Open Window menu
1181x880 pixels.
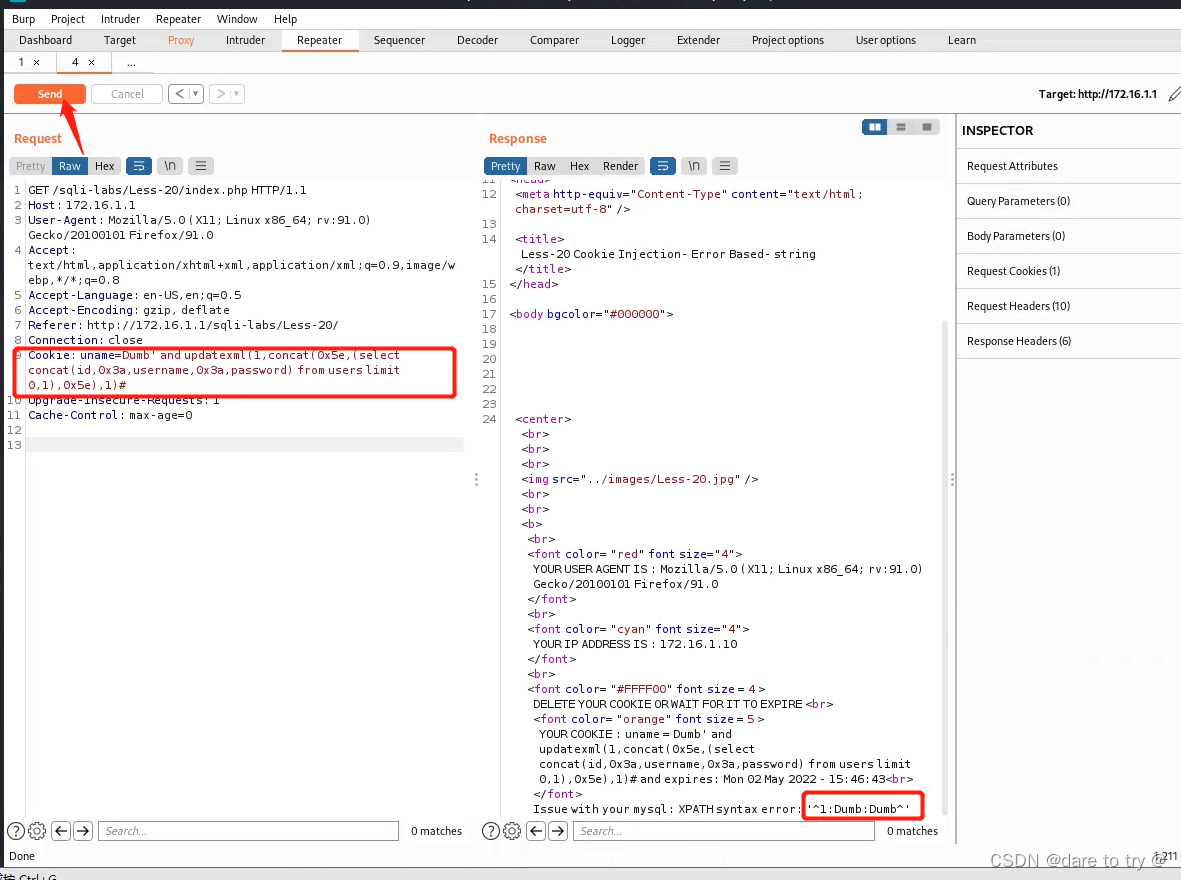[237, 19]
